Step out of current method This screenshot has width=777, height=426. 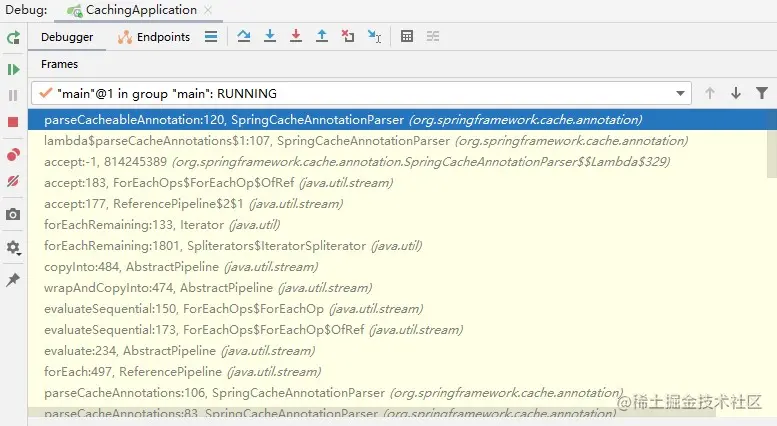[322, 36]
